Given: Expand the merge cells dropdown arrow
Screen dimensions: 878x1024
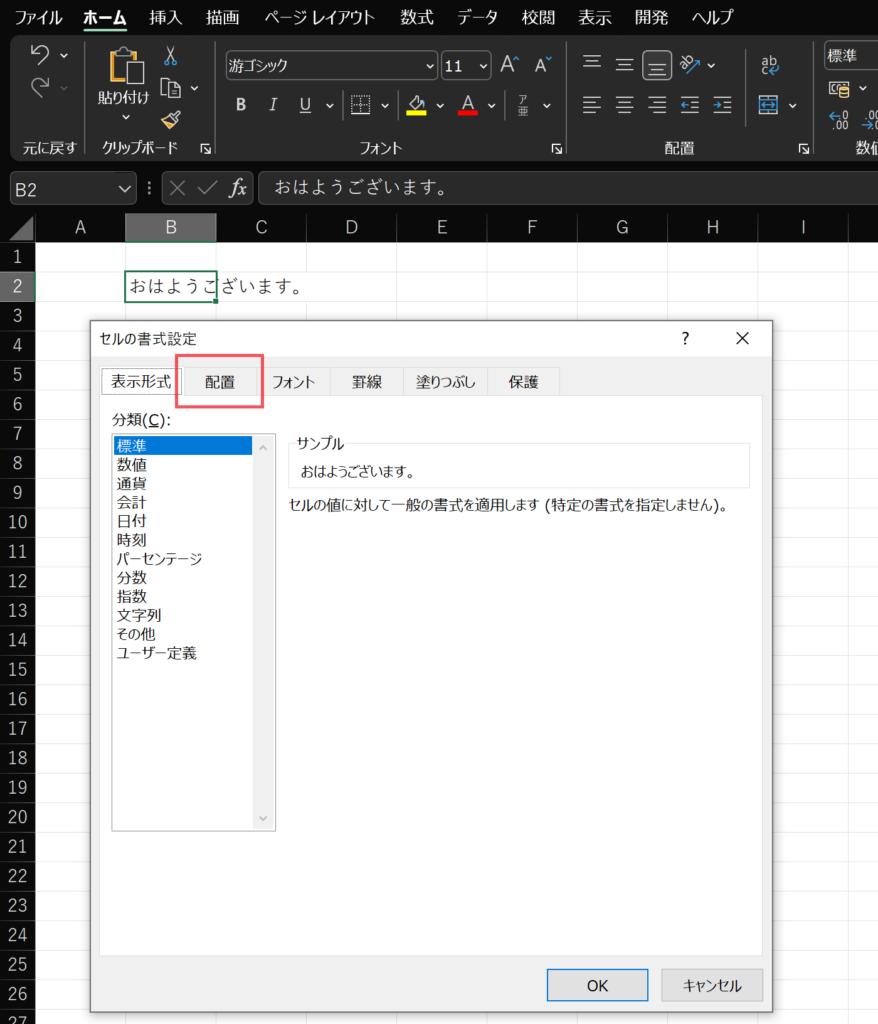Looking at the screenshot, I should click(791, 107).
